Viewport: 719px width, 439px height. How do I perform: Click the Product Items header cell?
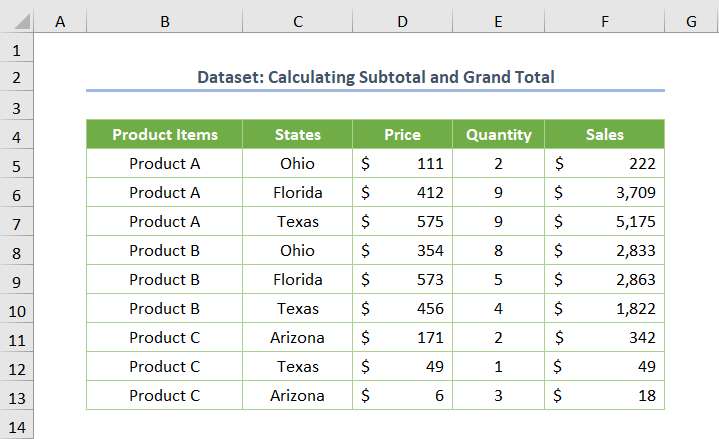point(164,135)
